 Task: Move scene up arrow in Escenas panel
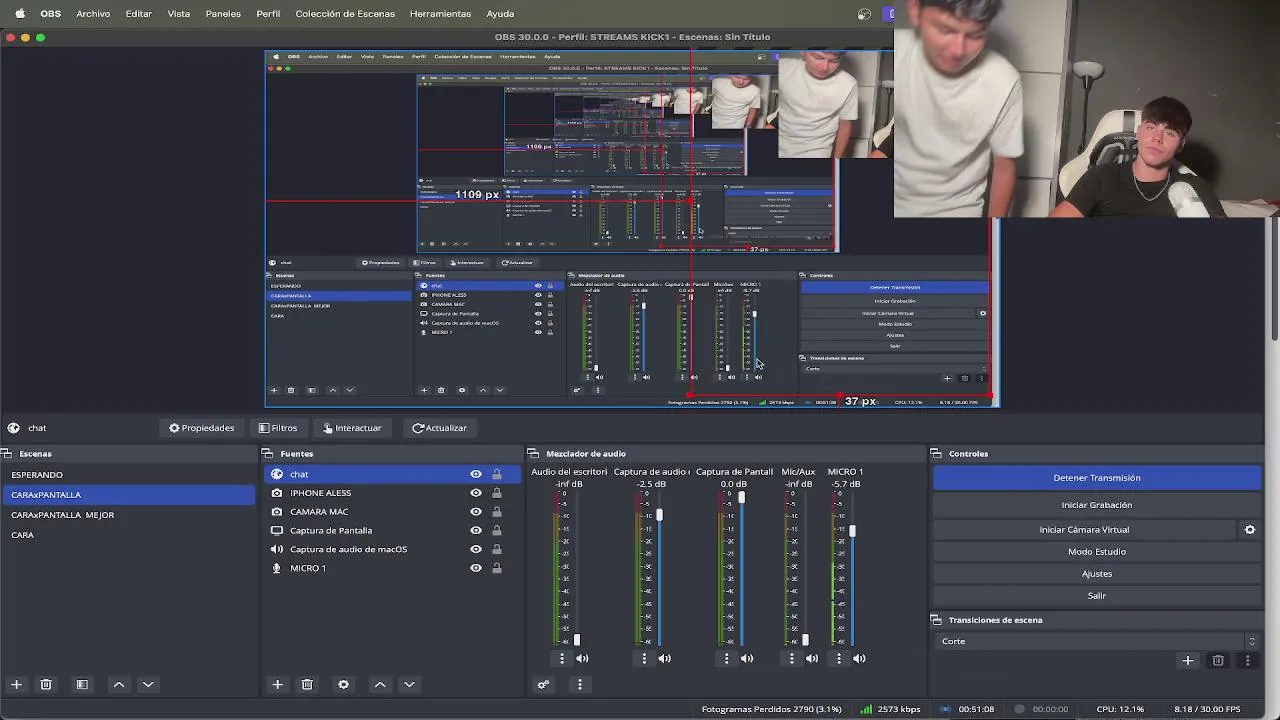(119, 684)
